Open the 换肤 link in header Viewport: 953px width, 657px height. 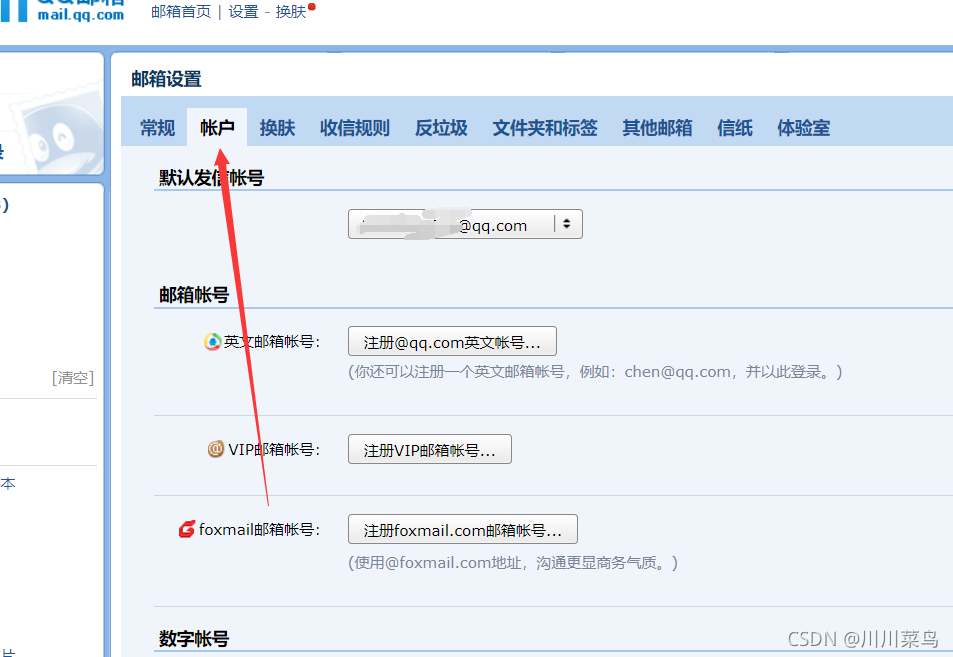(x=291, y=12)
